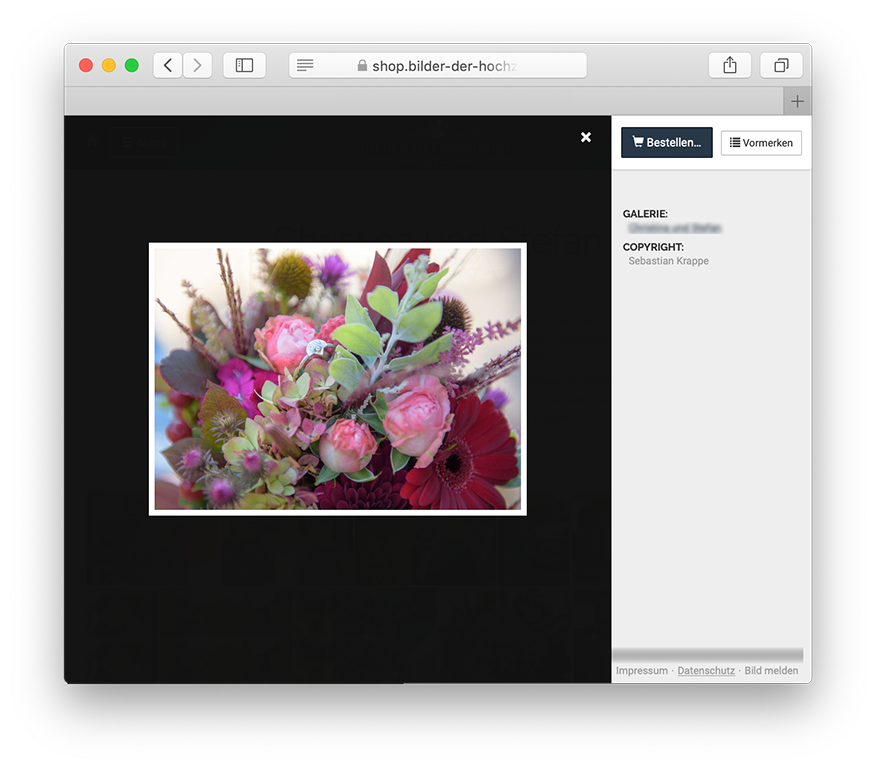Show all tabs overview button
The width and height of the screenshot is (876, 768).
coord(781,66)
